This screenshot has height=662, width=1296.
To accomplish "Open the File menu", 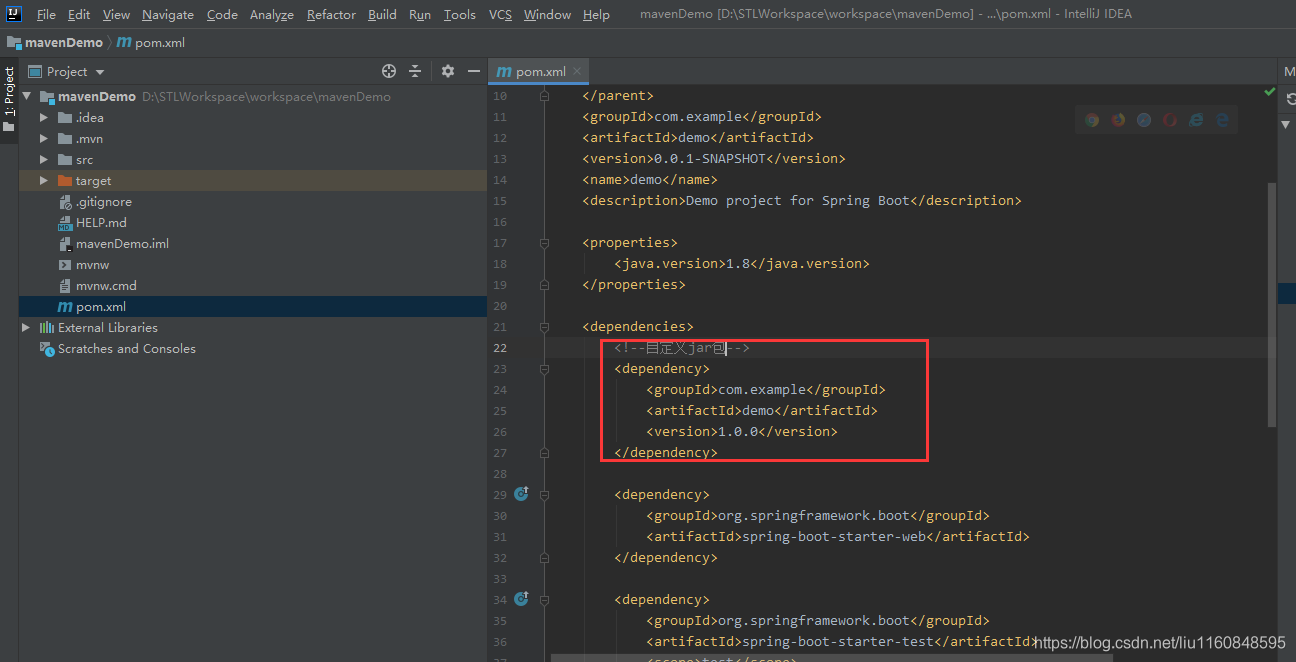I will [46, 14].
